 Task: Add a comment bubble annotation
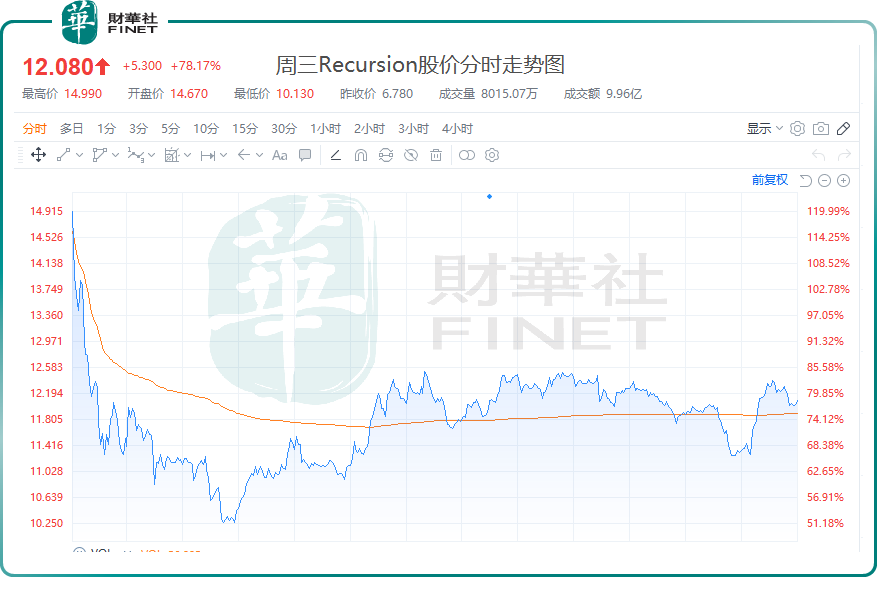pyautogui.click(x=305, y=155)
